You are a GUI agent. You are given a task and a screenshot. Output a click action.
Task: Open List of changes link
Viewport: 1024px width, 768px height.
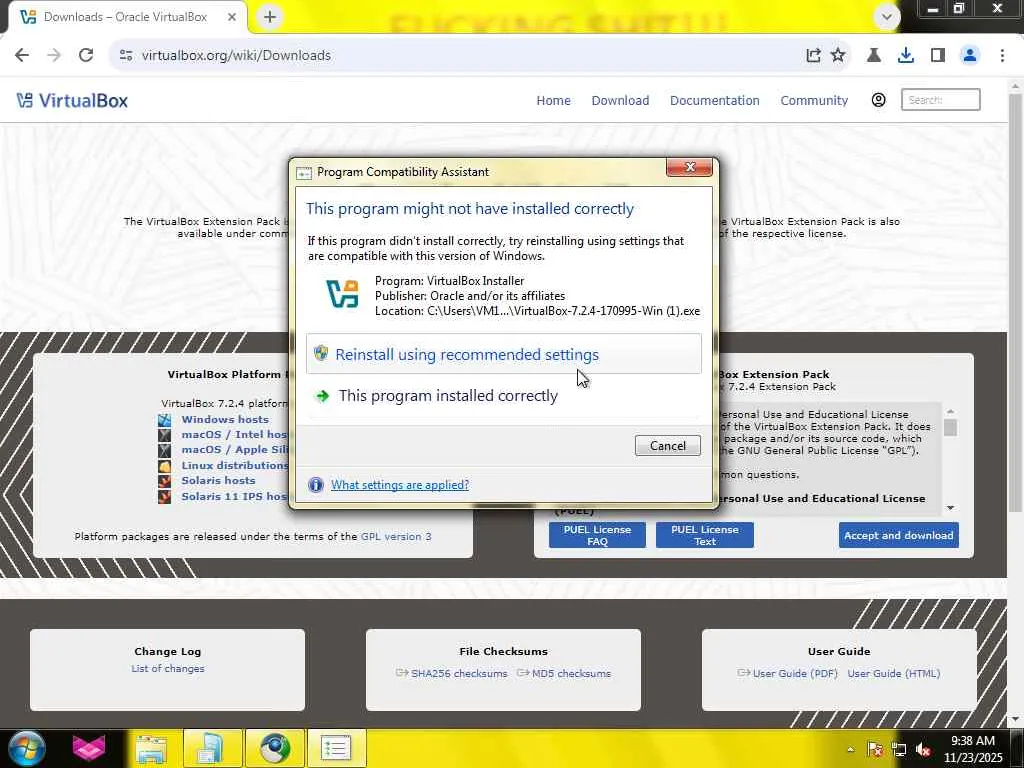pos(168,668)
